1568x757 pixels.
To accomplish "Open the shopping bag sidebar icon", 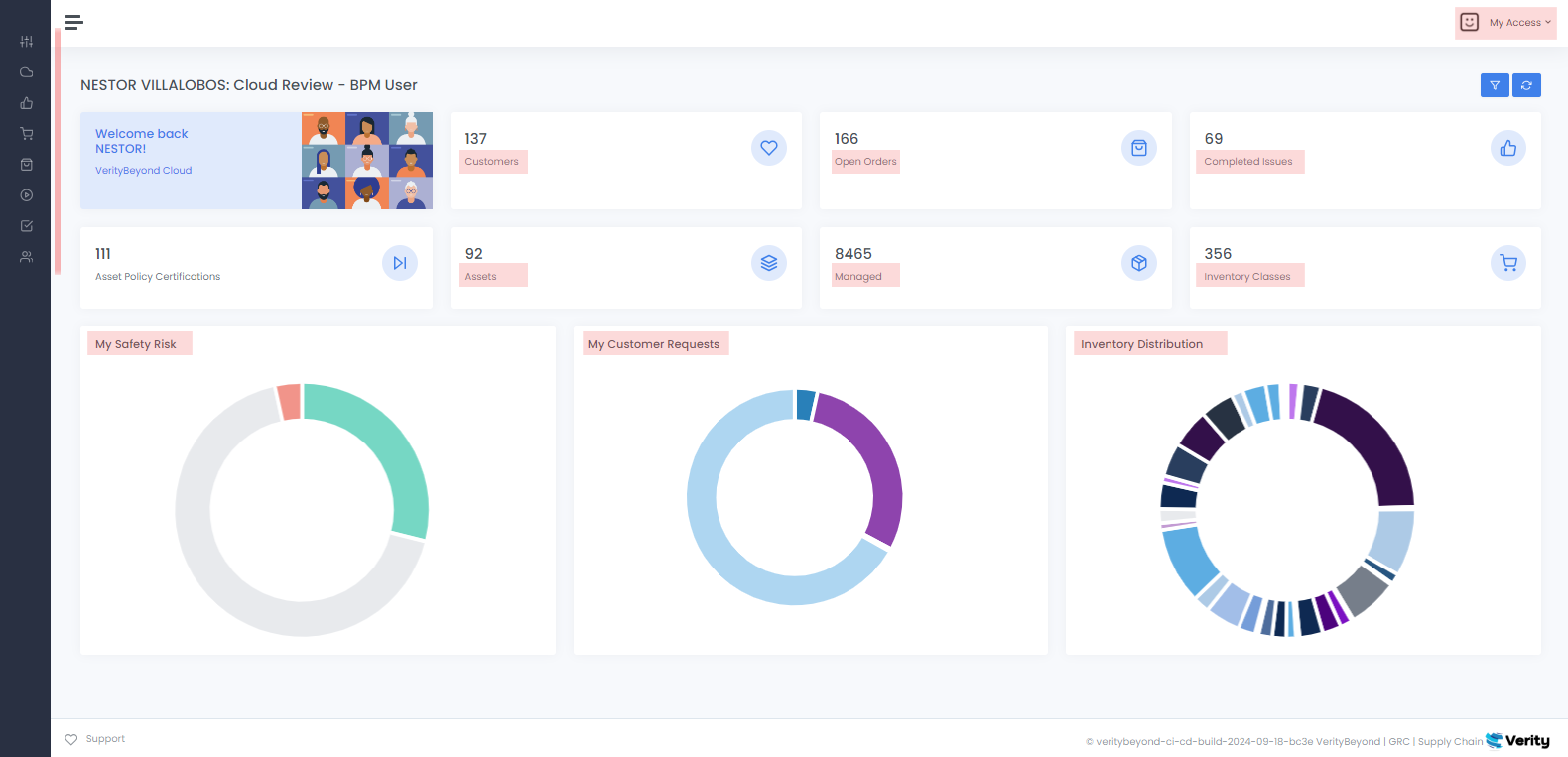I will tap(27, 165).
